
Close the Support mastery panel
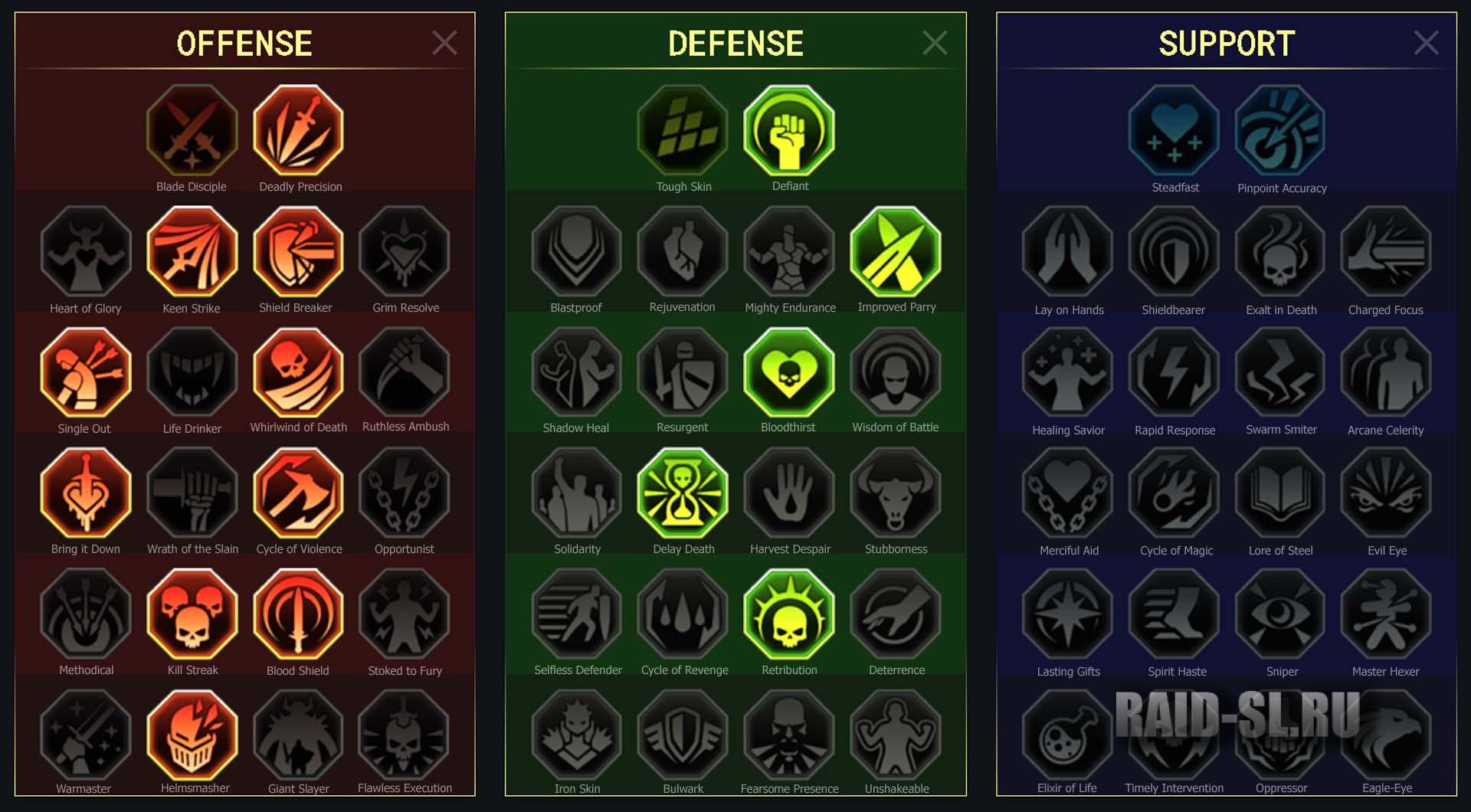coord(1426,43)
